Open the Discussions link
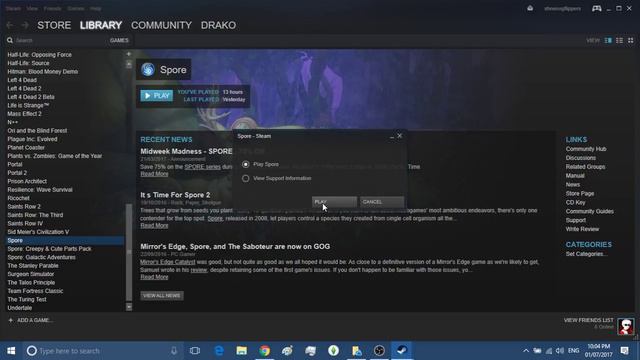Image resolution: width=640 pixels, height=360 pixels. tap(580, 158)
